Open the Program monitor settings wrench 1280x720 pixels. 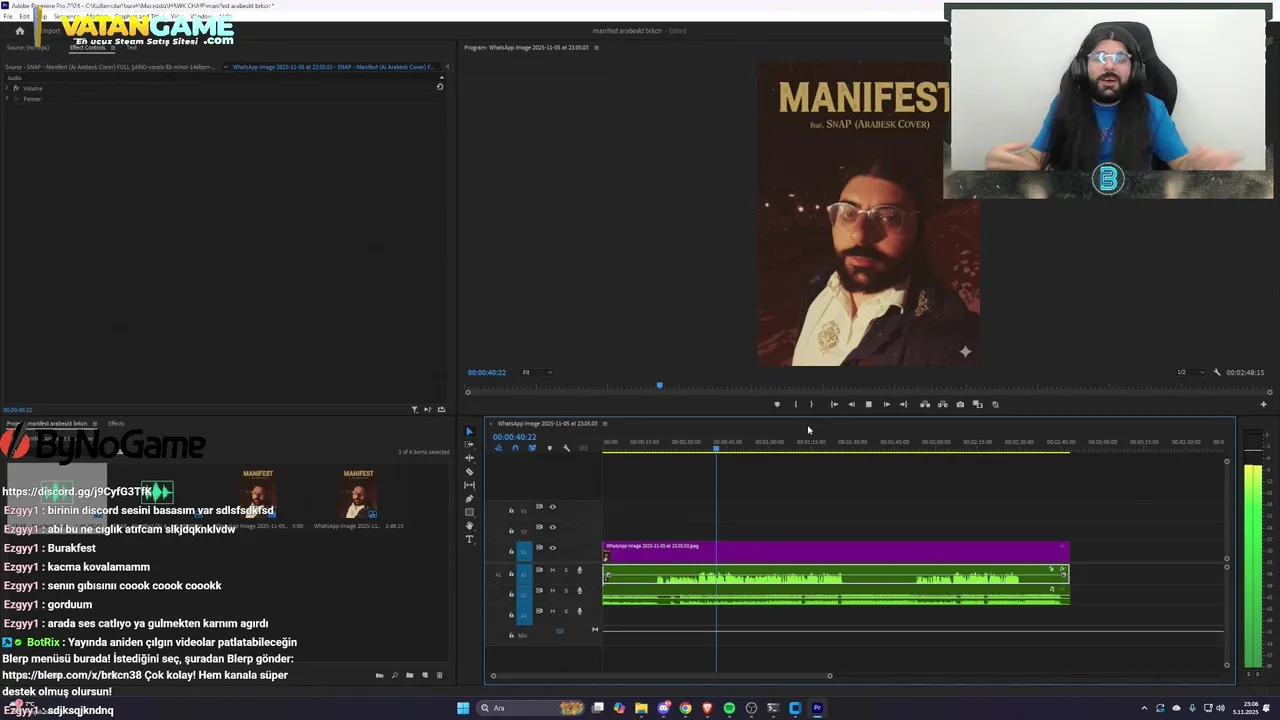pos(1217,372)
